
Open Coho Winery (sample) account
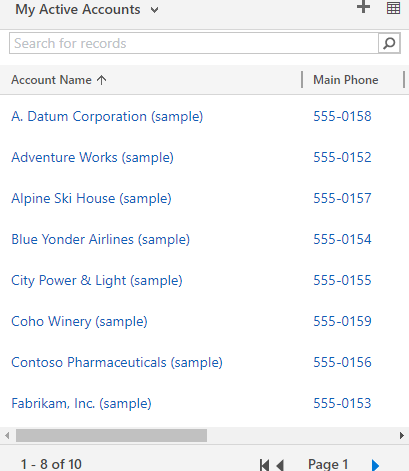coord(79,322)
